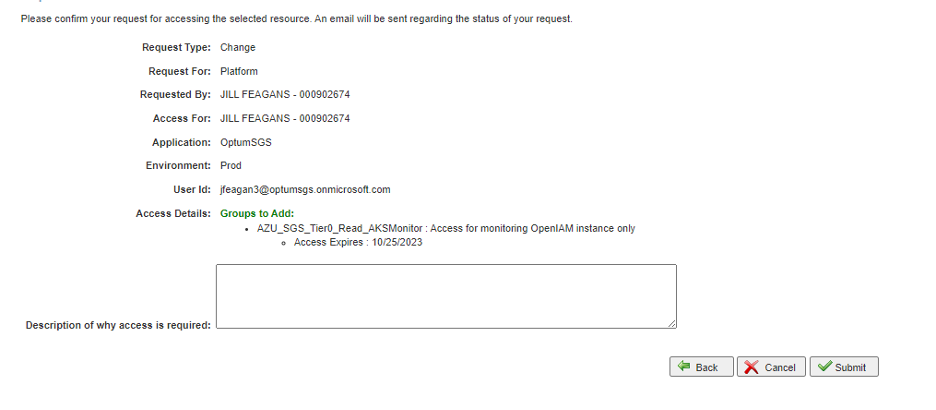Click the Requested By name value
Screen dimensions: 936x410
click(285, 95)
